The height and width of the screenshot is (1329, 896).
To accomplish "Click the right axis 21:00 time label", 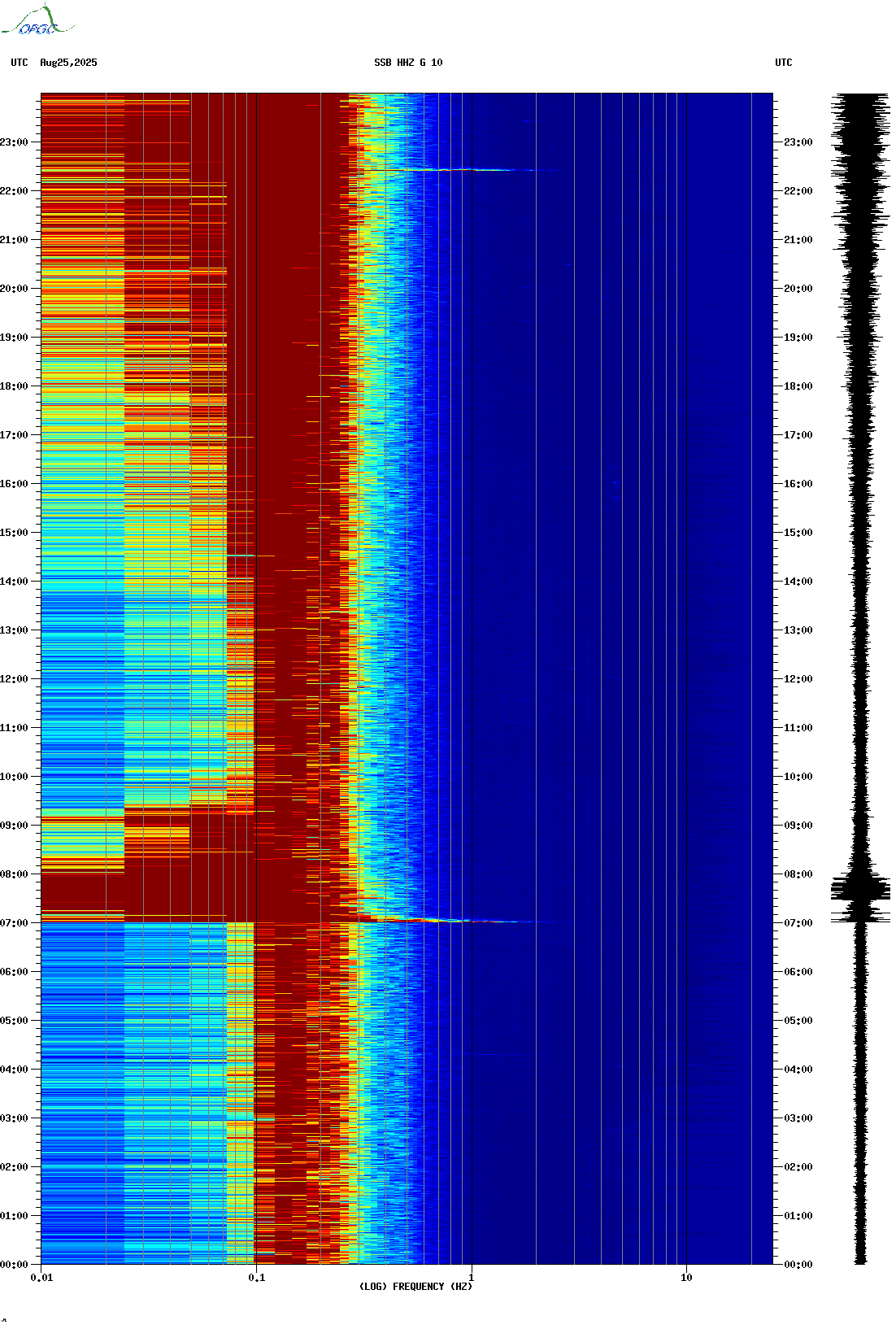I will [798, 240].
